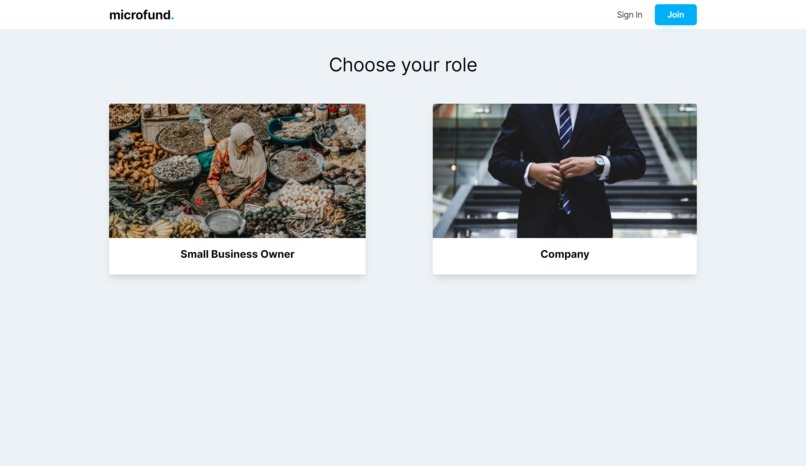806x466 pixels.
Task: Click the 'Choose your role' heading
Action: click(403, 65)
